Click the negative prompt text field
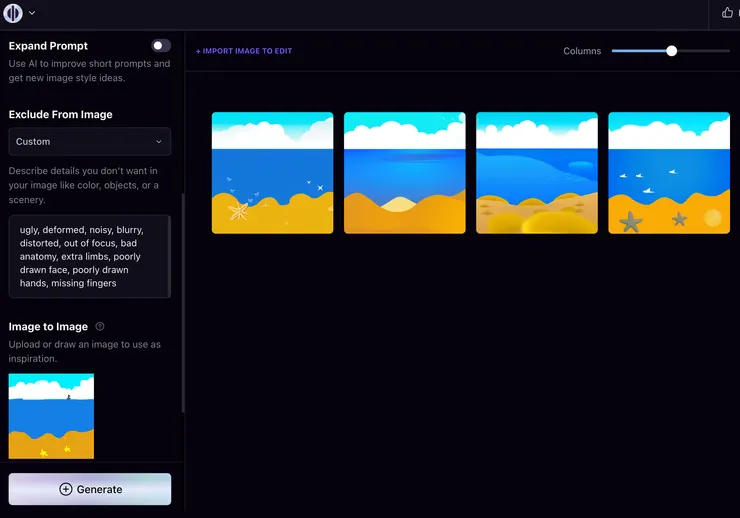This screenshot has width=740, height=518. (x=90, y=257)
